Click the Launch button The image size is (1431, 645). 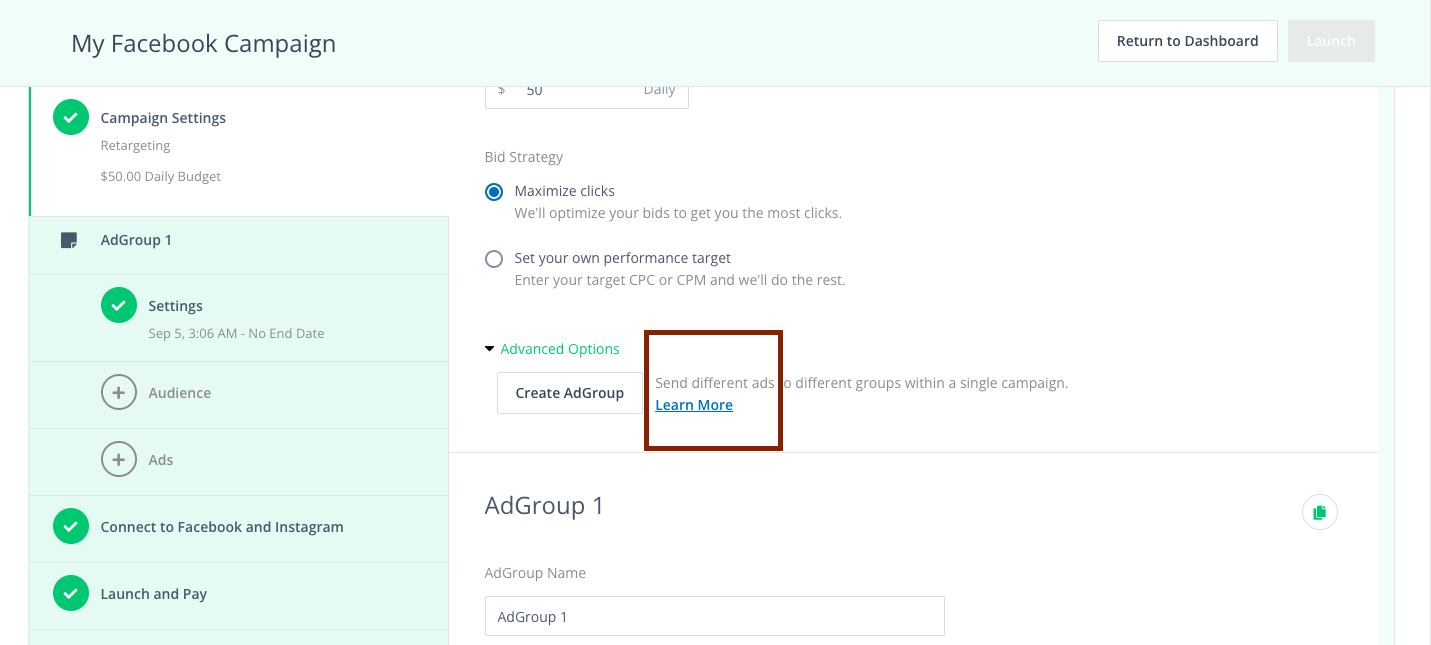point(1331,41)
